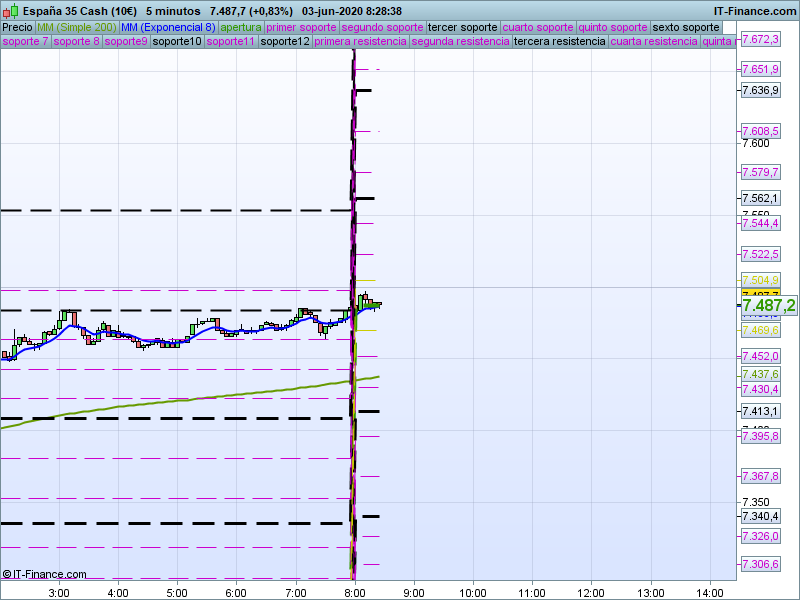Select the 7.636,9 price level tag
The width and height of the screenshot is (800, 600).
tap(760, 90)
